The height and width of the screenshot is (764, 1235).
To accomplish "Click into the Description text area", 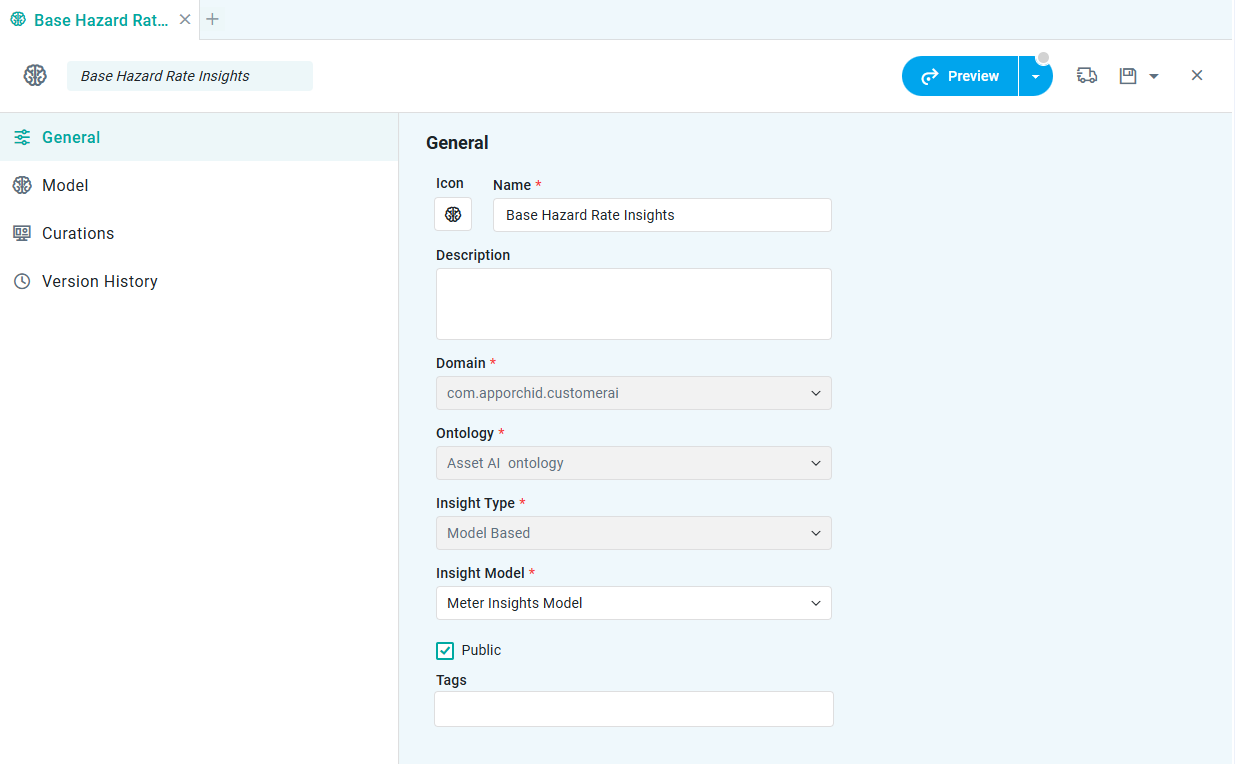I will (633, 304).
